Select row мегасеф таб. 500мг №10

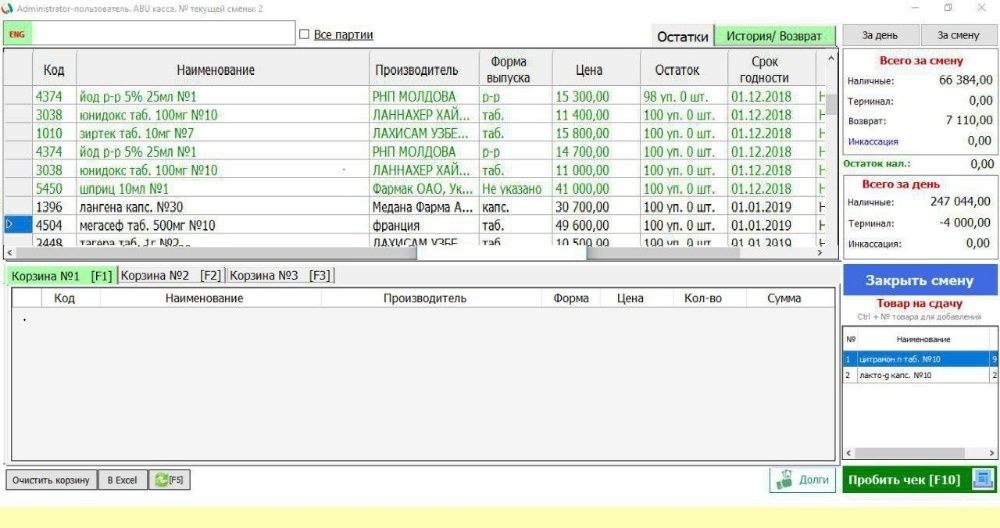click(x=415, y=226)
